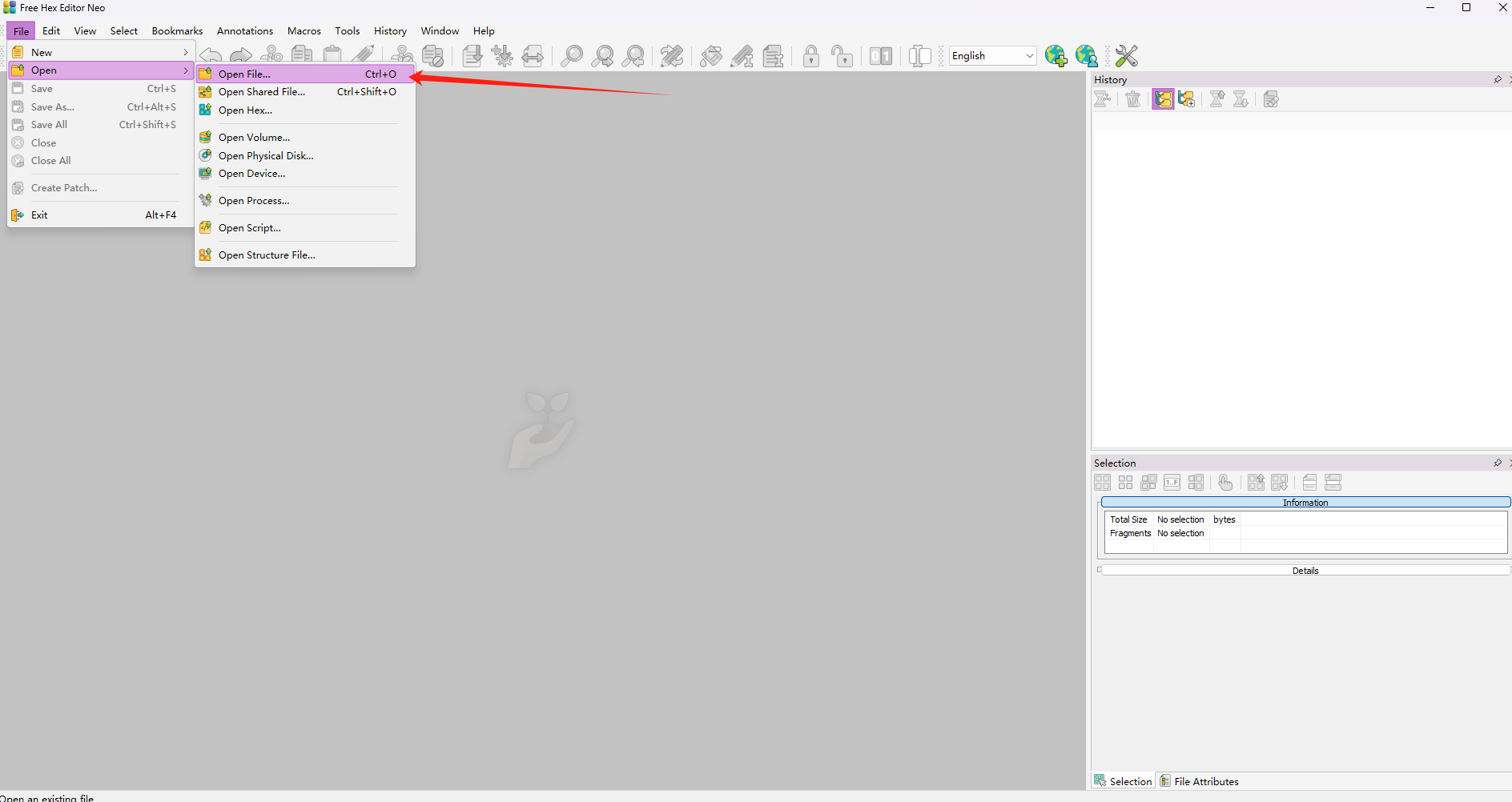Open the Macros menu
Image resolution: width=1512 pixels, height=802 pixels.
(304, 31)
